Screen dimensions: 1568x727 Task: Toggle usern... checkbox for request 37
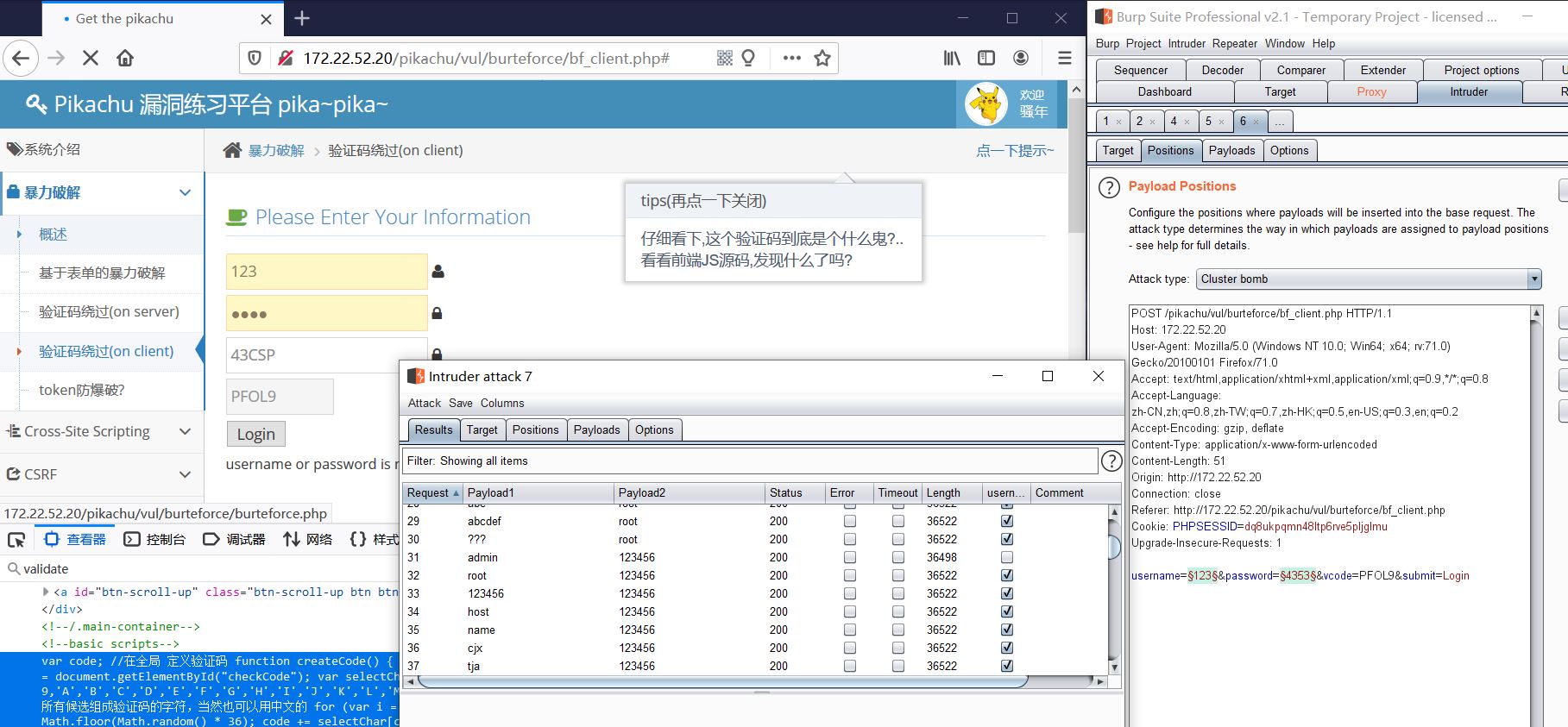1006,666
